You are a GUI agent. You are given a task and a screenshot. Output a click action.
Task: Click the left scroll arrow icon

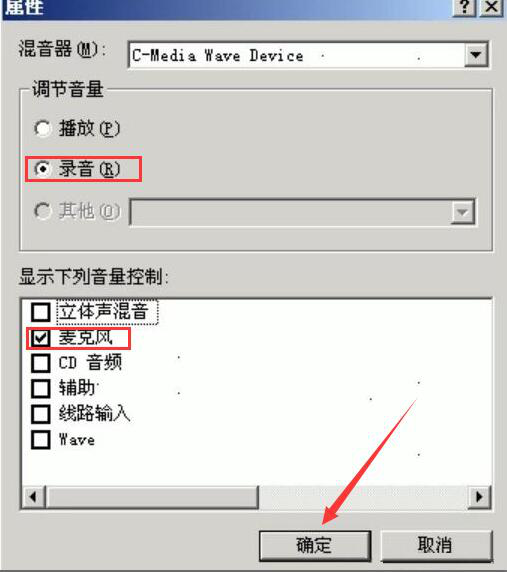coord(34,497)
